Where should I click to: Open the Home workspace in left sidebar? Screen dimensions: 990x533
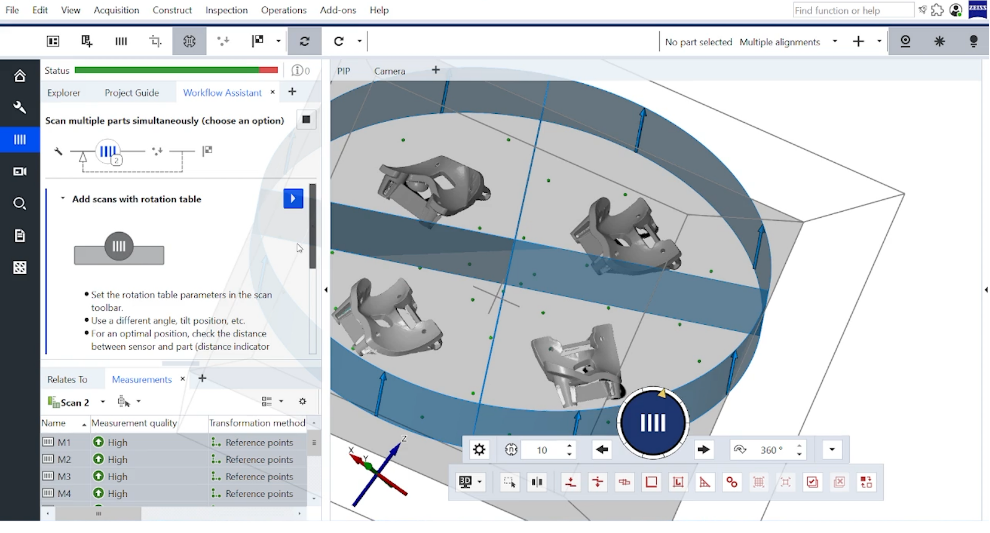pos(20,76)
